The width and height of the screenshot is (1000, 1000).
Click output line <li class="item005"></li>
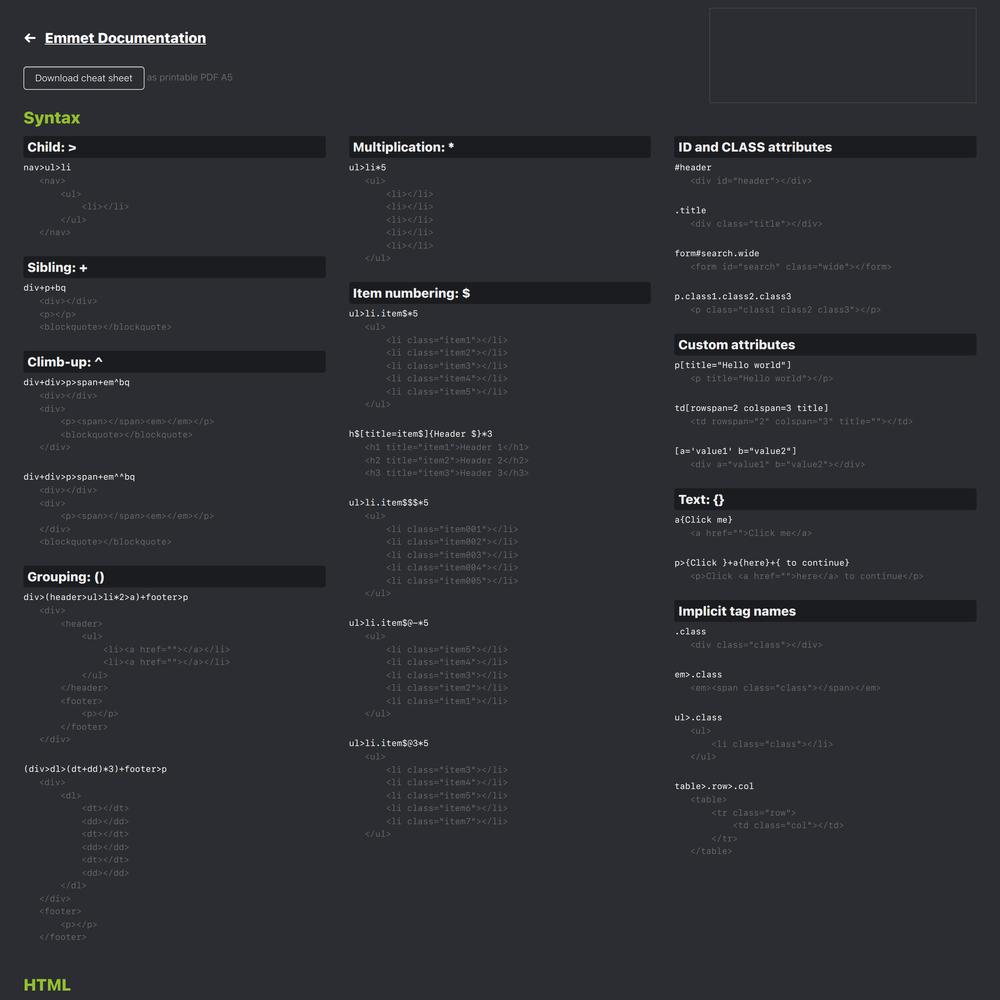(x=452, y=581)
